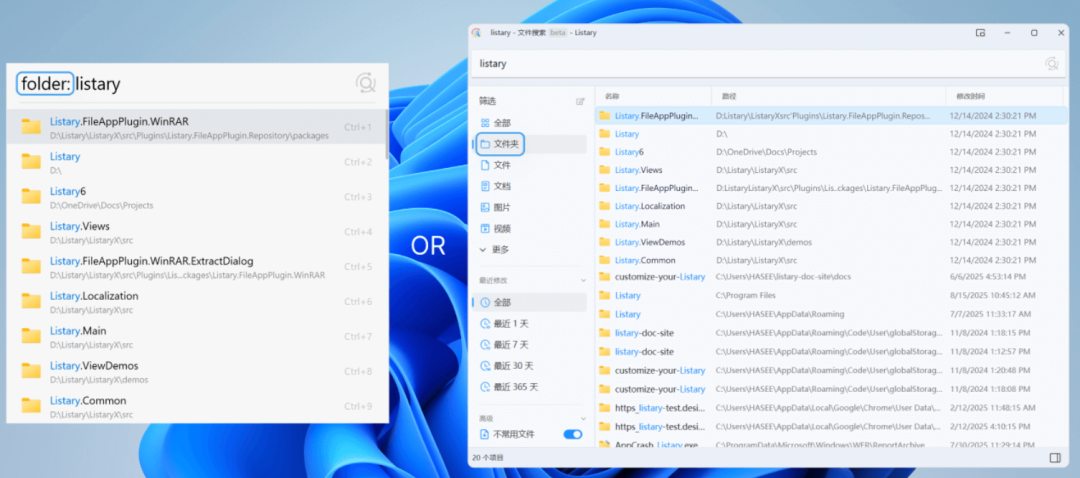Select the 文档 filter in the sidebar
1080x478 pixels.
click(x=530, y=186)
